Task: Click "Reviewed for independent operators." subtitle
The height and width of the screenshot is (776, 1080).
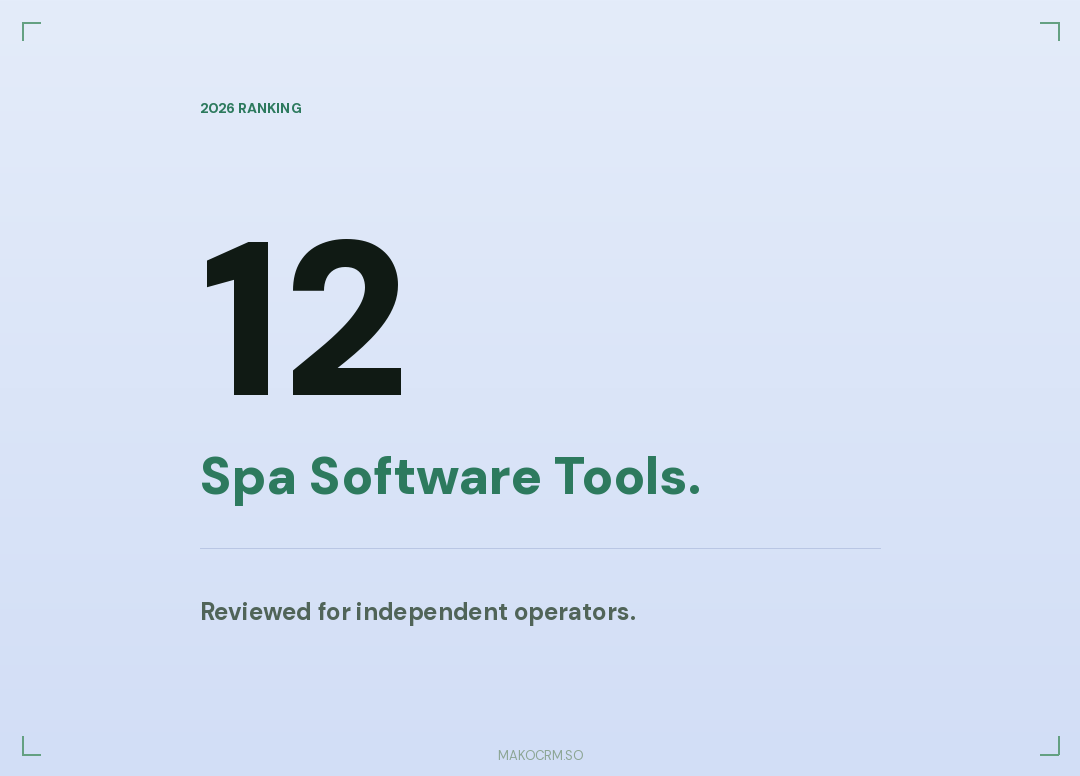Action: click(418, 611)
